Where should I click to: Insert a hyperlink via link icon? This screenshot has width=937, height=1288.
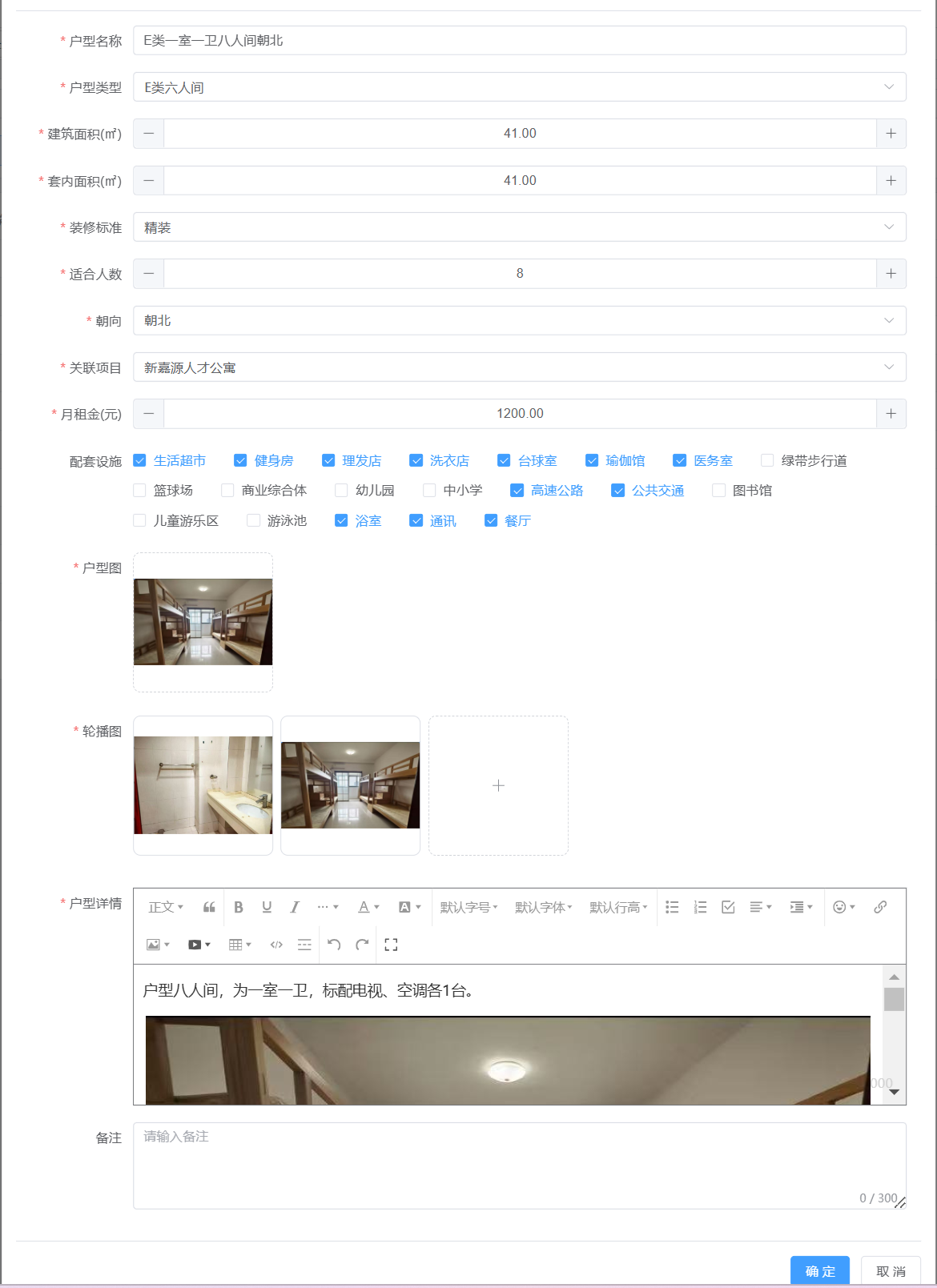click(880, 907)
